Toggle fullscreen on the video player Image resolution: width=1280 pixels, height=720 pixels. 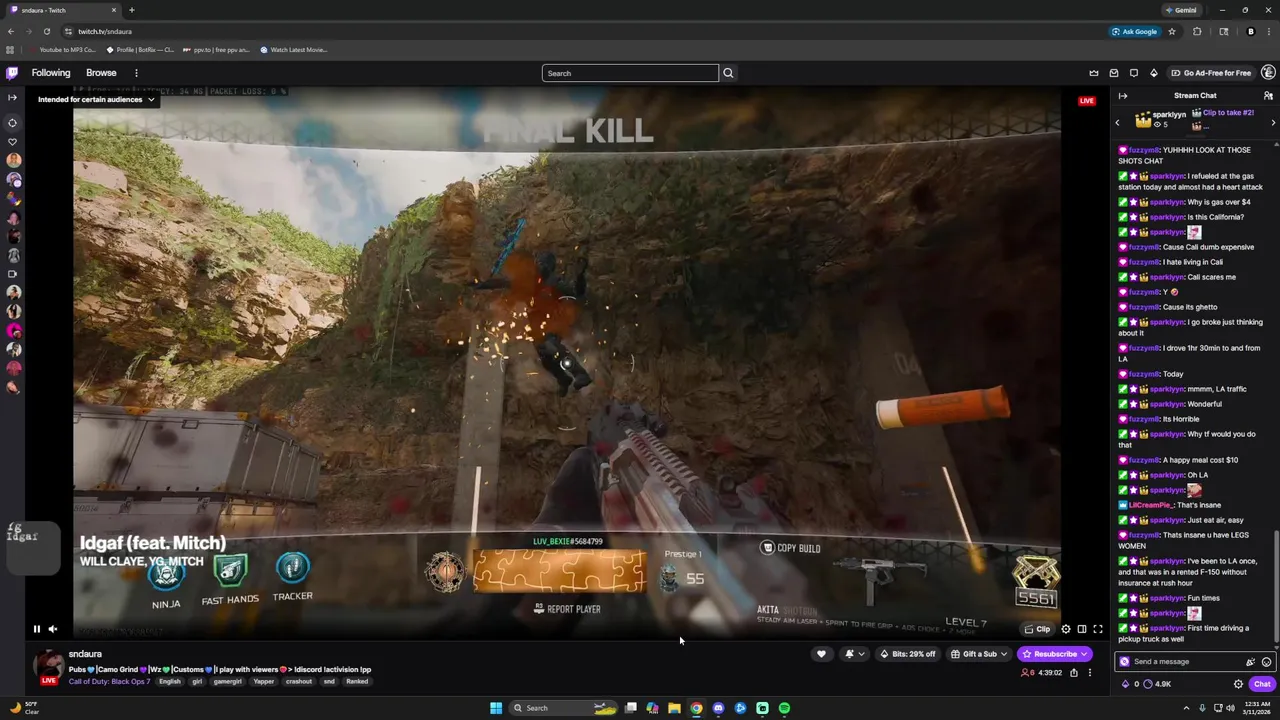click(1098, 629)
